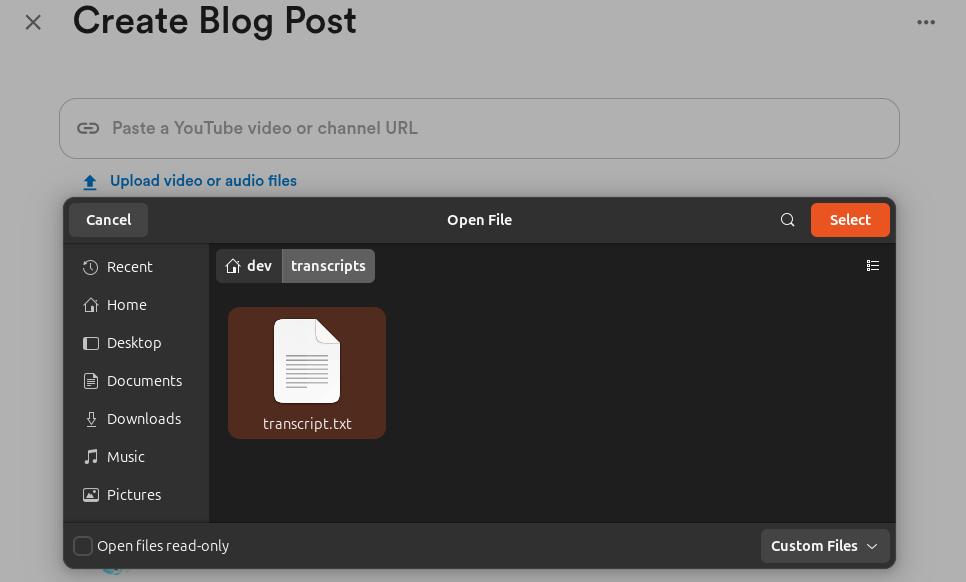Viewport: 966px width, 582px height.
Task: Cancel the Open File dialog
Action: click(x=108, y=220)
